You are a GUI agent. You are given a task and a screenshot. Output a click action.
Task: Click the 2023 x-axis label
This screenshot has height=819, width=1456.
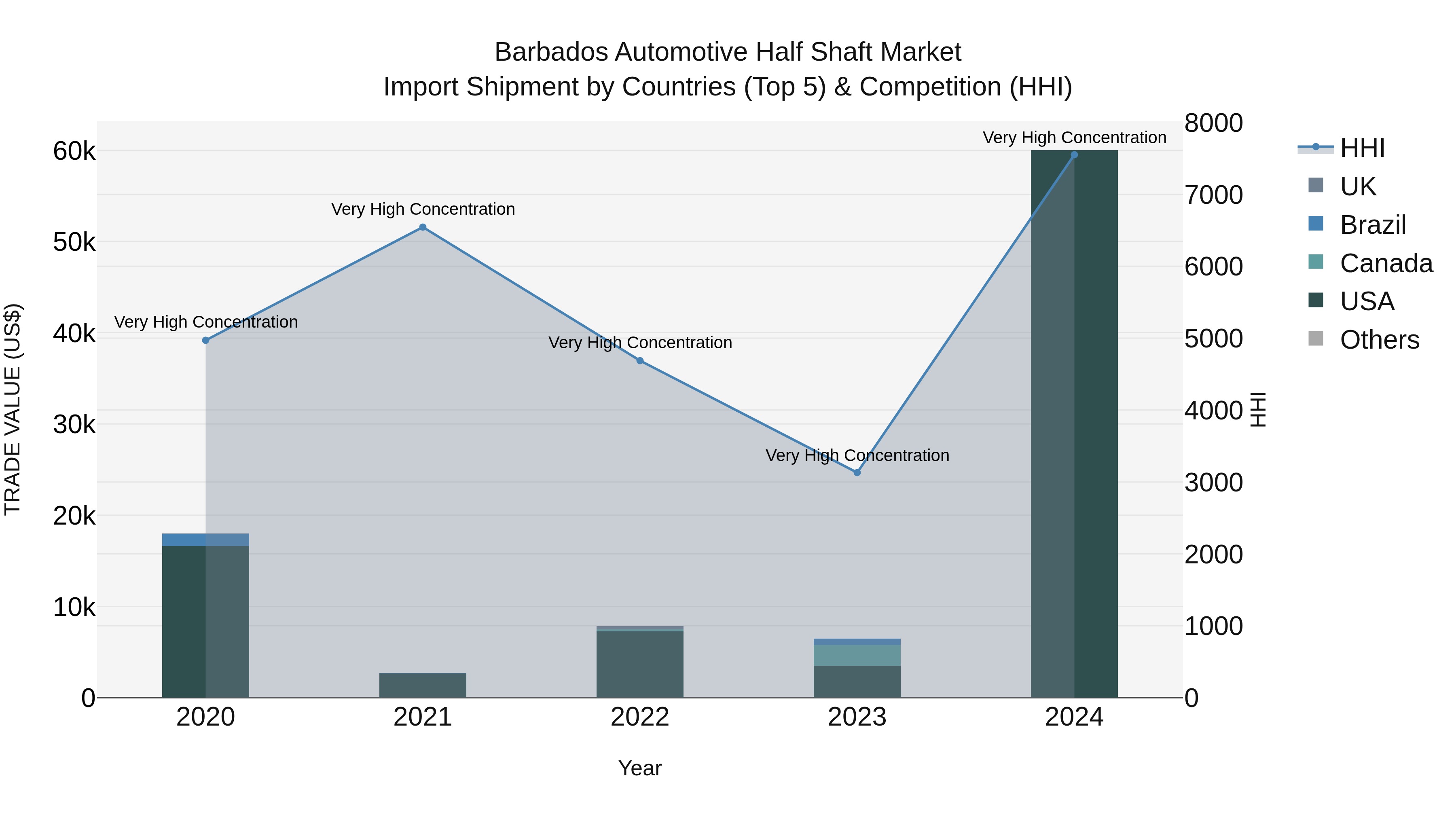[857, 717]
